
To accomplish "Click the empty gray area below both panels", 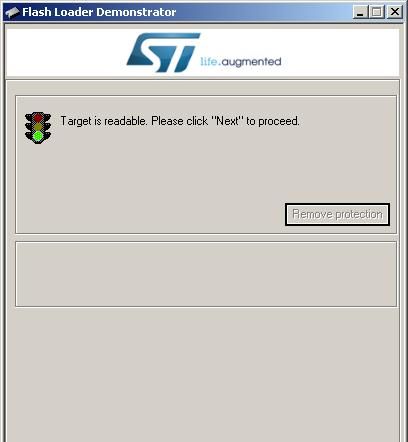I will tap(203, 373).
